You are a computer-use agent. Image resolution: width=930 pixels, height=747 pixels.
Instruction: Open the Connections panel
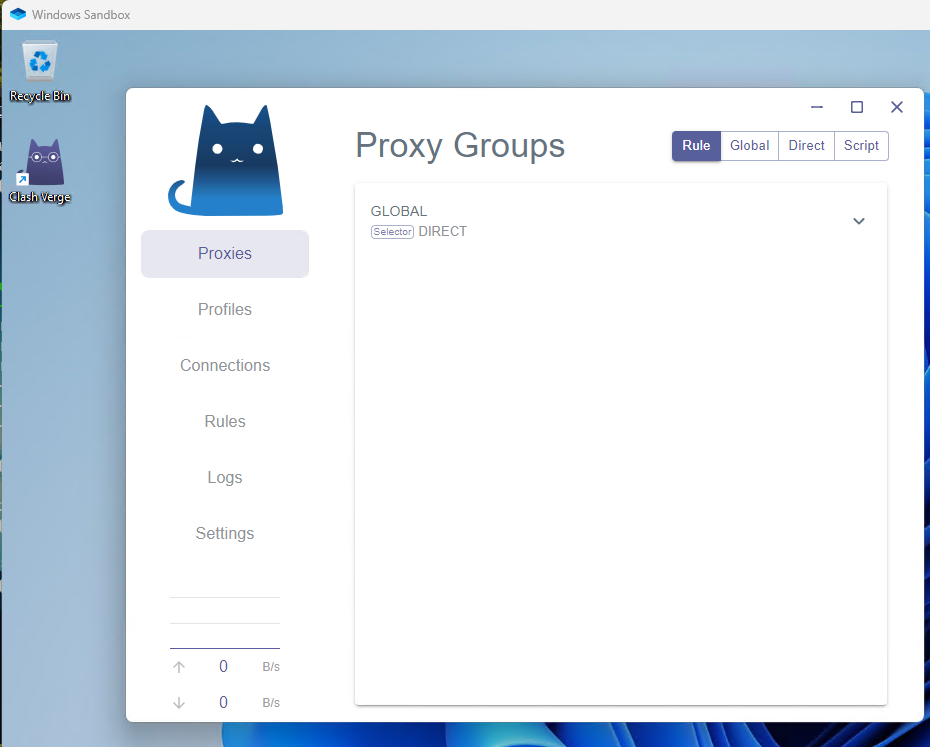224,365
